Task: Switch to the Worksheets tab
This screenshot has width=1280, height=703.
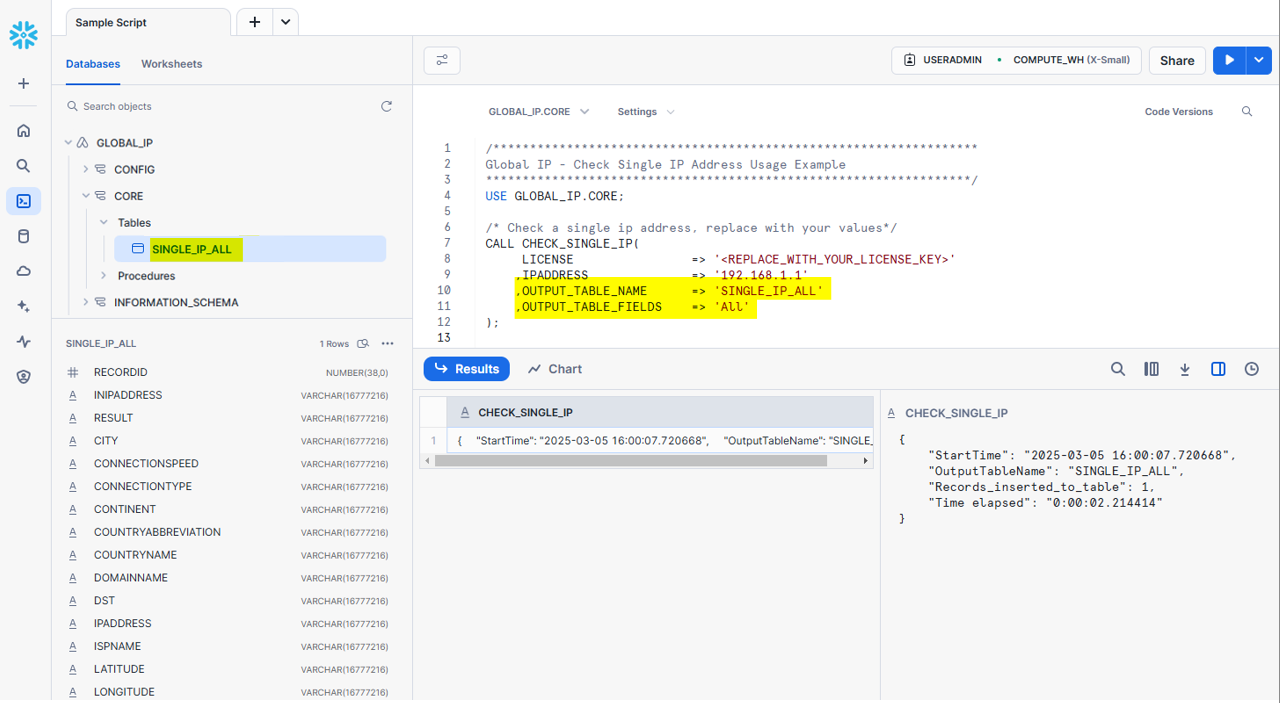Action: click(x=172, y=64)
